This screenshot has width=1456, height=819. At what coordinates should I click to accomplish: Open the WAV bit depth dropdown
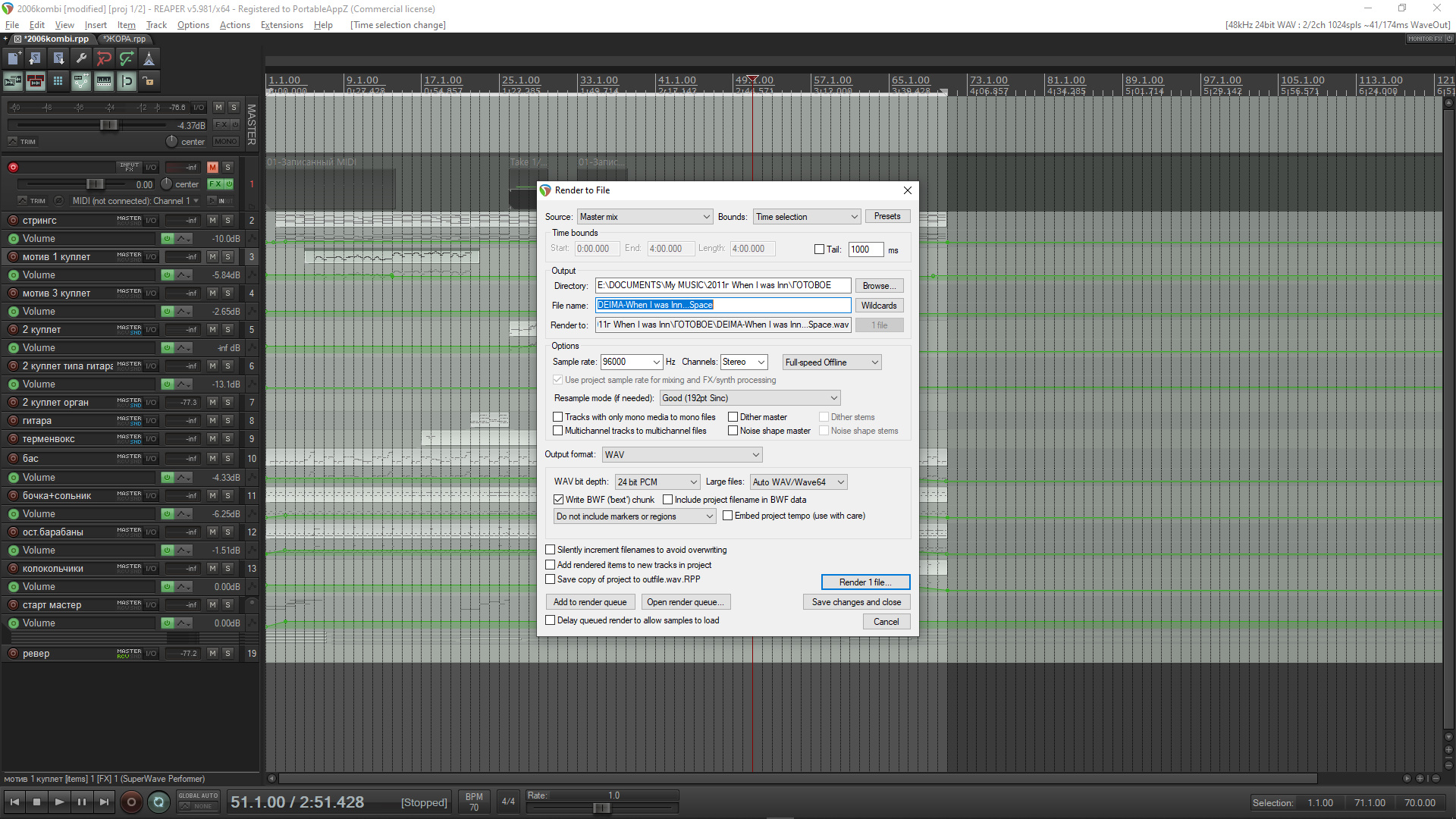click(x=657, y=482)
